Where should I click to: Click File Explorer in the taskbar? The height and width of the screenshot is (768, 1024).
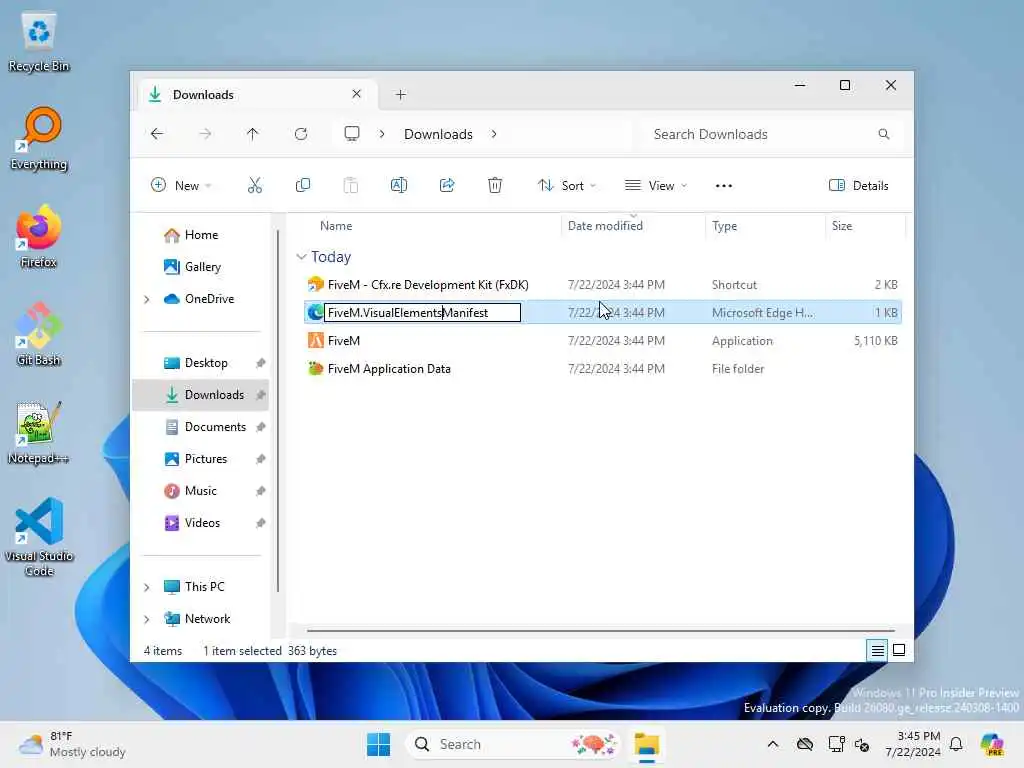pos(647,744)
